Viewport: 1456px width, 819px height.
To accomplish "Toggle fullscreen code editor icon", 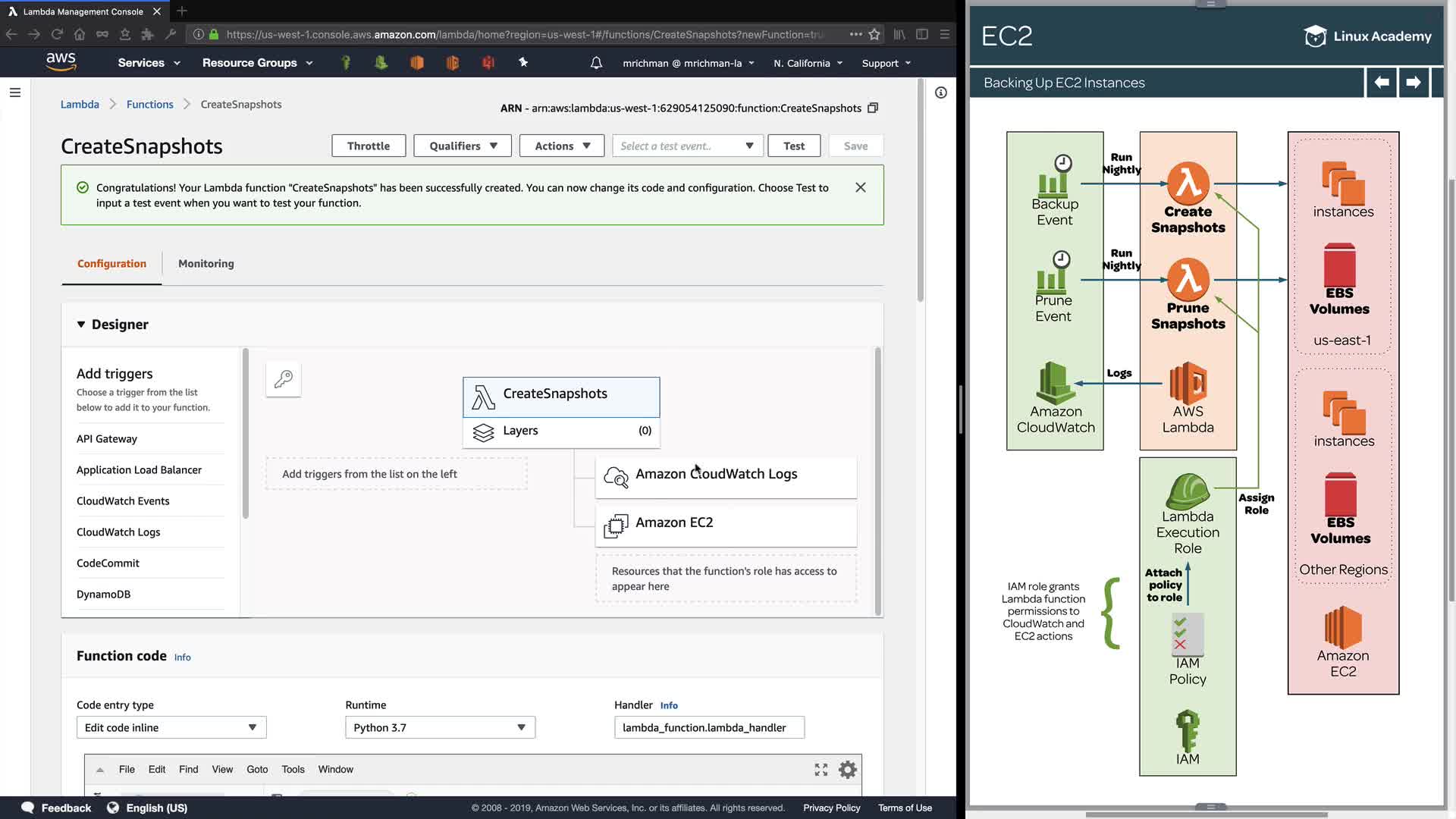I will click(821, 770).
